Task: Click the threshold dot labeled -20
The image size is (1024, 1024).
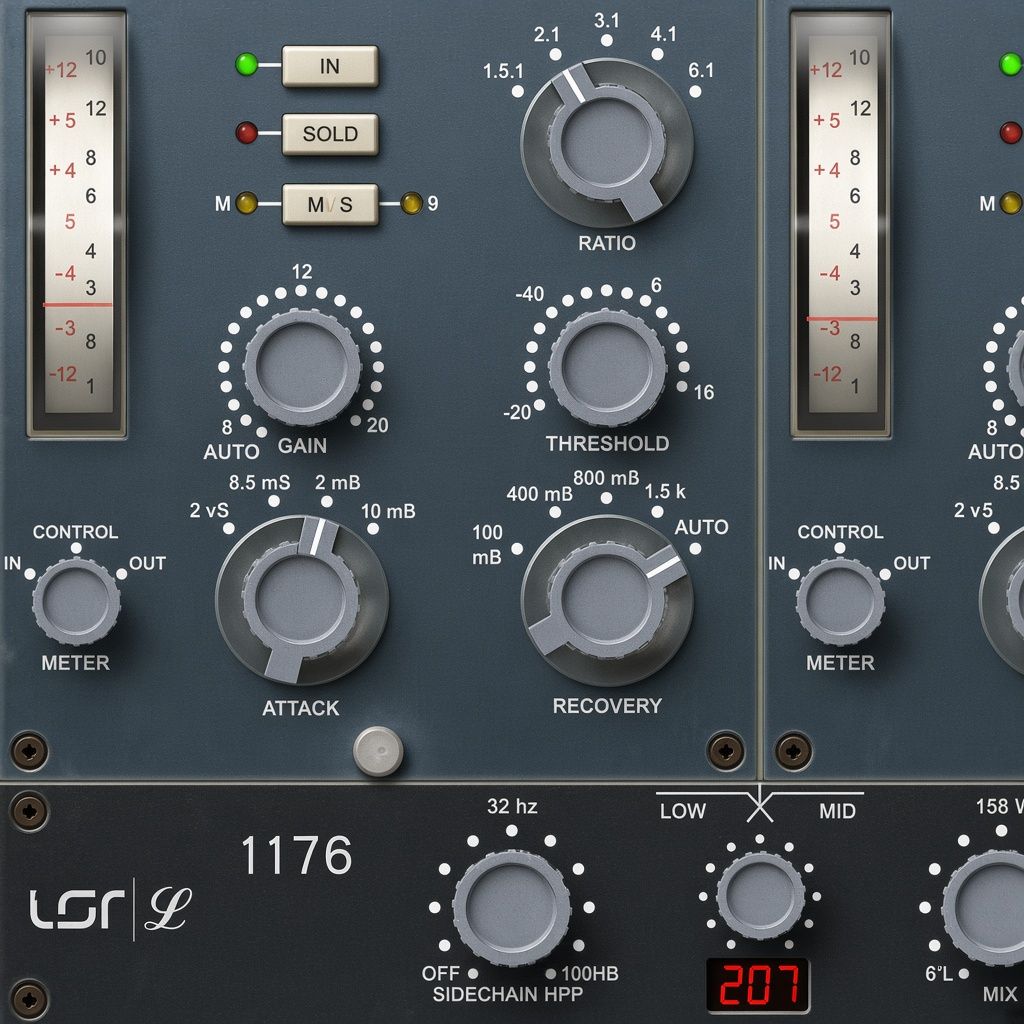Action: [539, 405]
